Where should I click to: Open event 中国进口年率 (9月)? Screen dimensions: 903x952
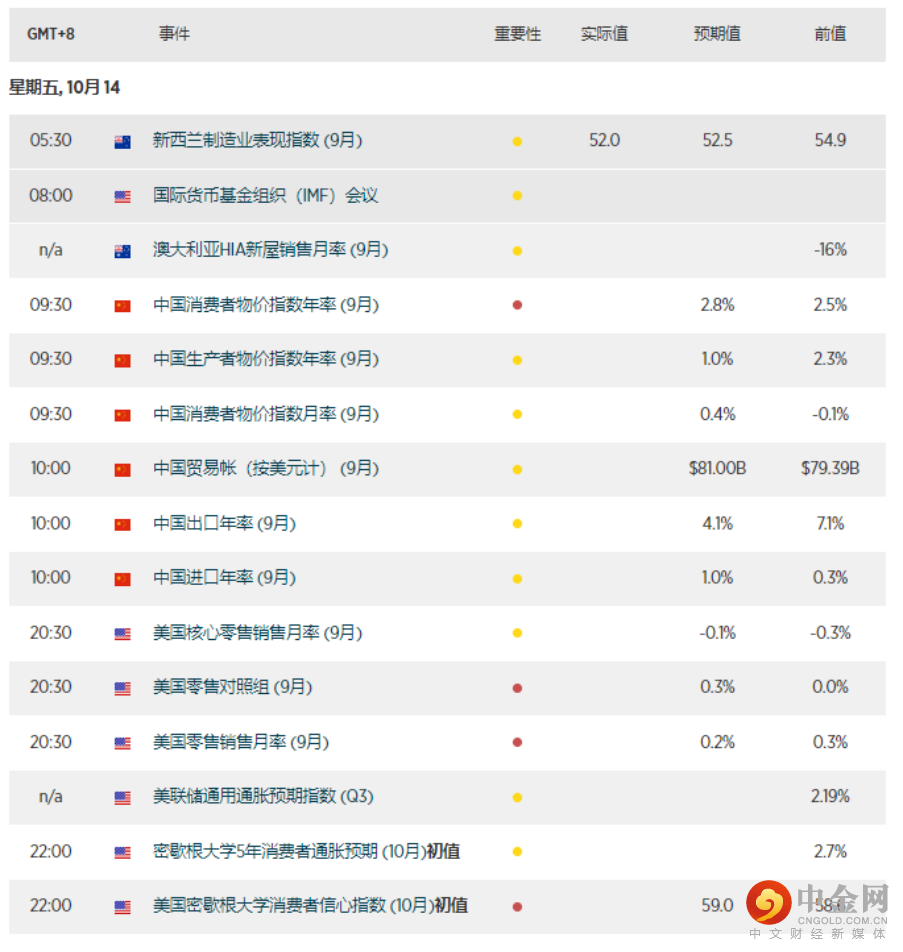[x=224, y=577]
